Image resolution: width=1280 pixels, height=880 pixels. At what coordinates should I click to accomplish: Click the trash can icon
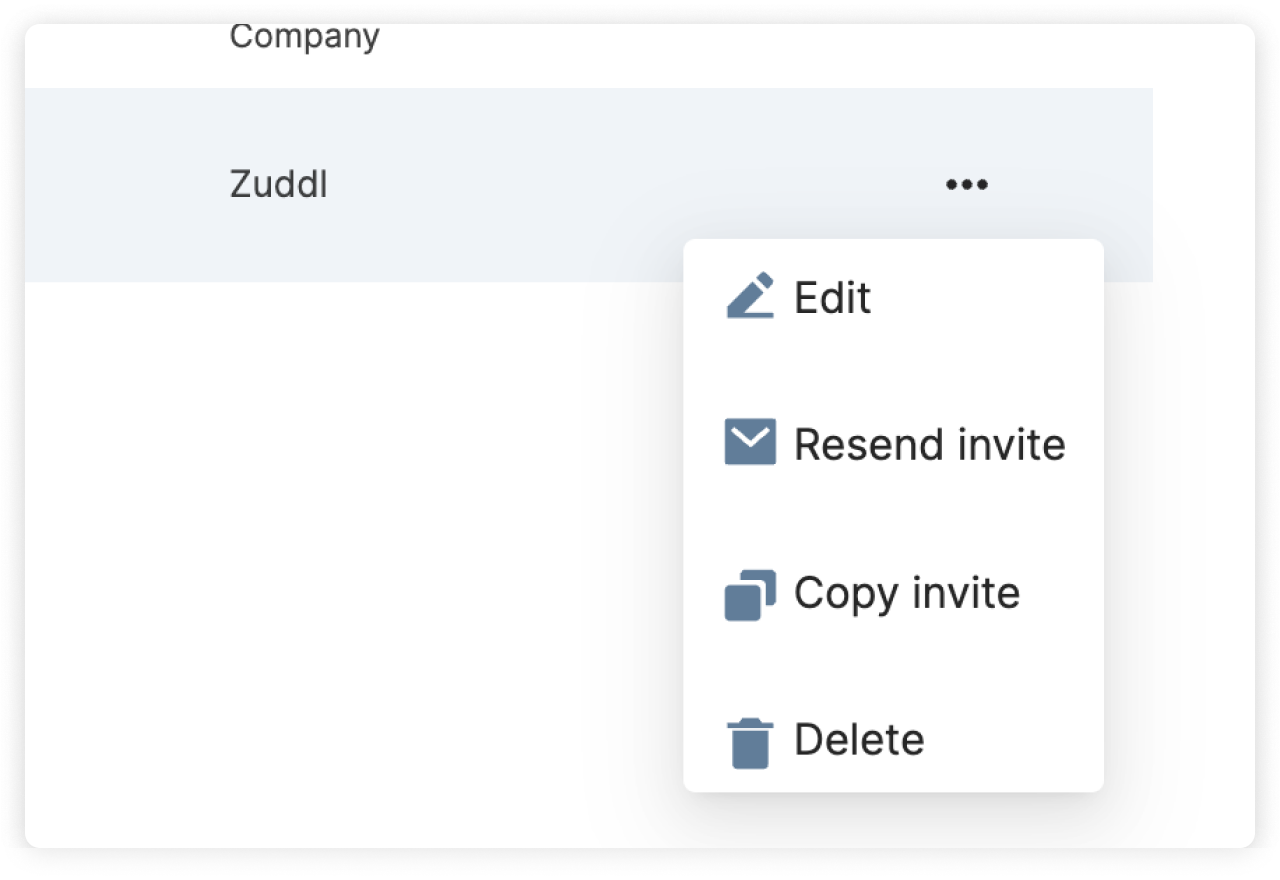[x=750, y=742]
